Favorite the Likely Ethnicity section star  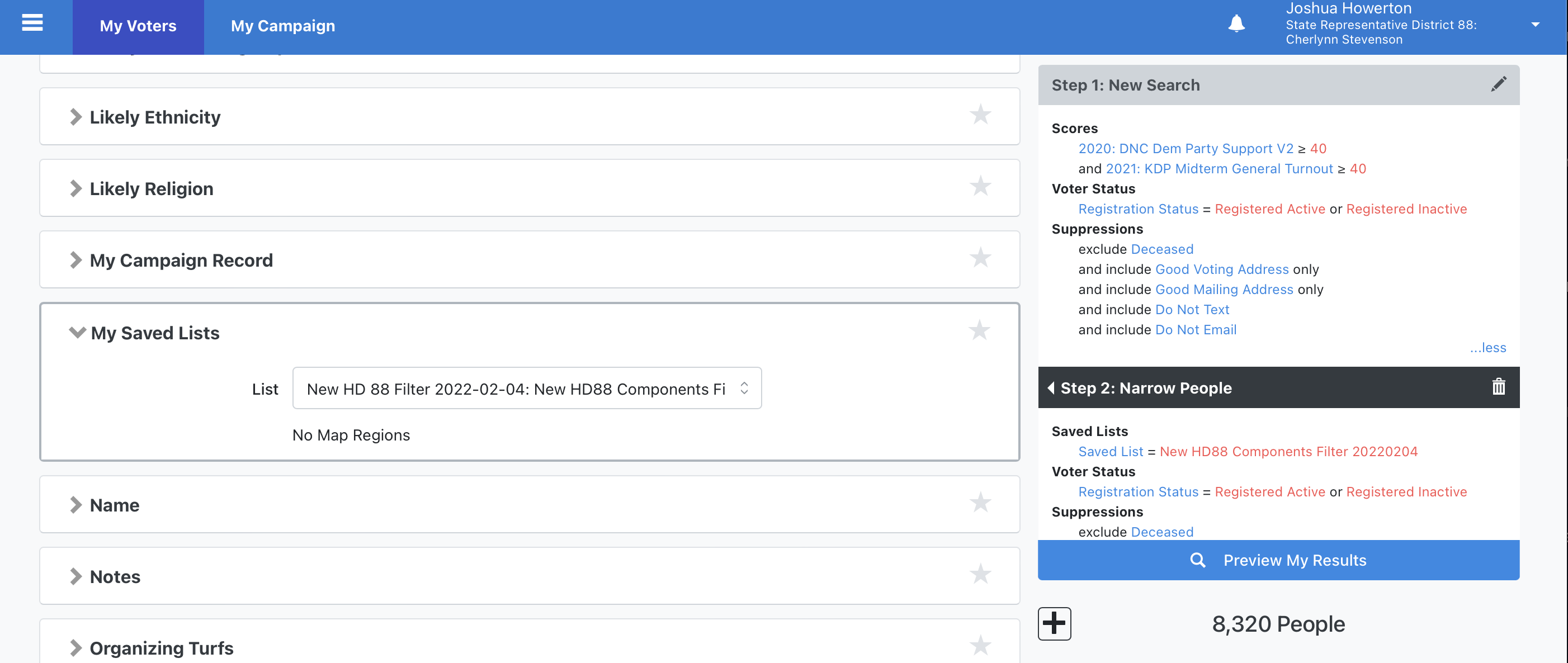[x=980, y=115]
